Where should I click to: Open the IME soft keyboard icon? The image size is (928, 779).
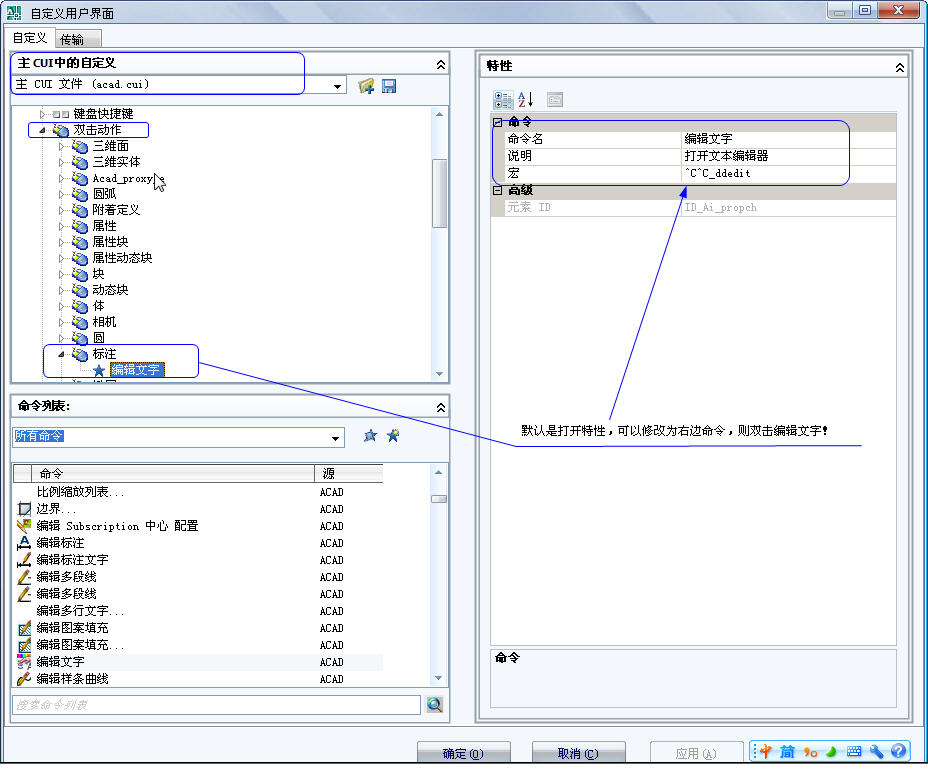point(854,752)
